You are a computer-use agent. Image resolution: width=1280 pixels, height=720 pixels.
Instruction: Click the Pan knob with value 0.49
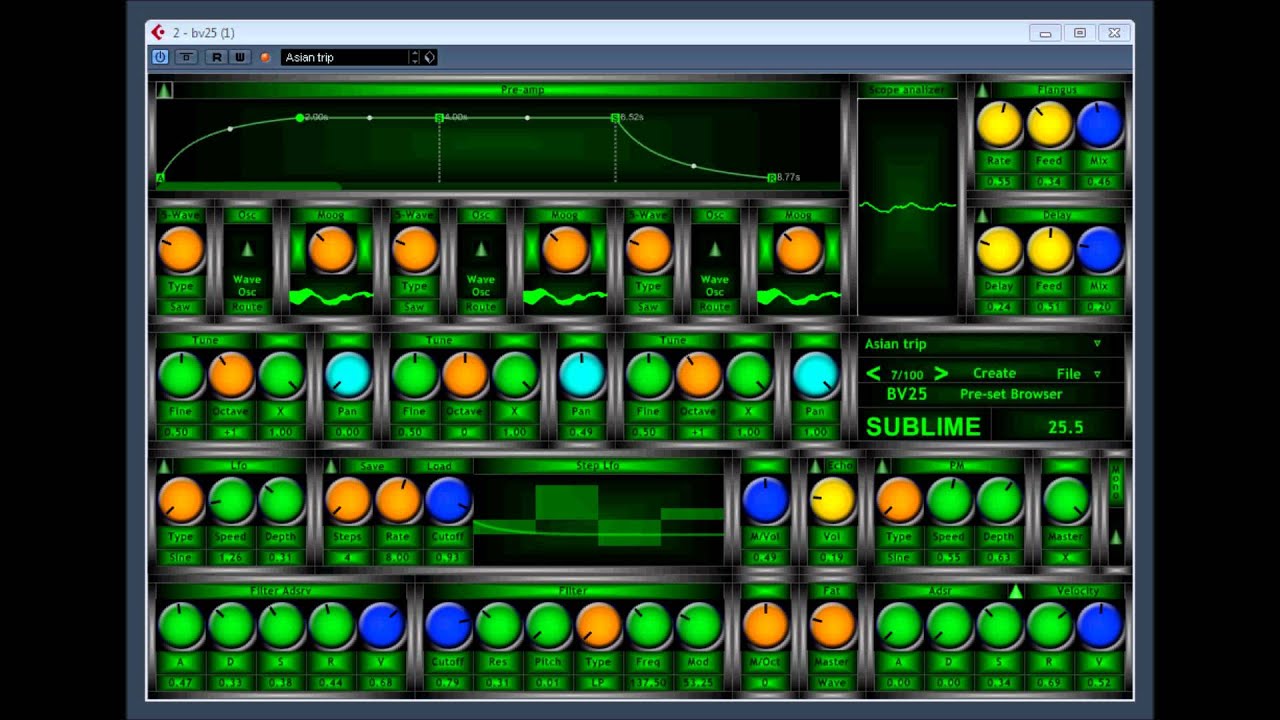point(582,375)
